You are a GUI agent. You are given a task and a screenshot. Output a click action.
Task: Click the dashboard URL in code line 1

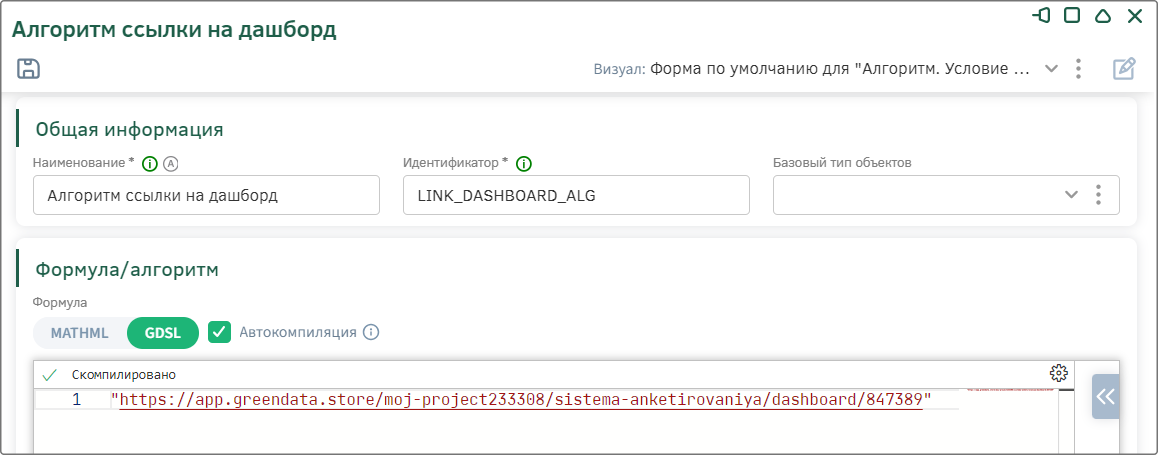click(x=521, y=400)
